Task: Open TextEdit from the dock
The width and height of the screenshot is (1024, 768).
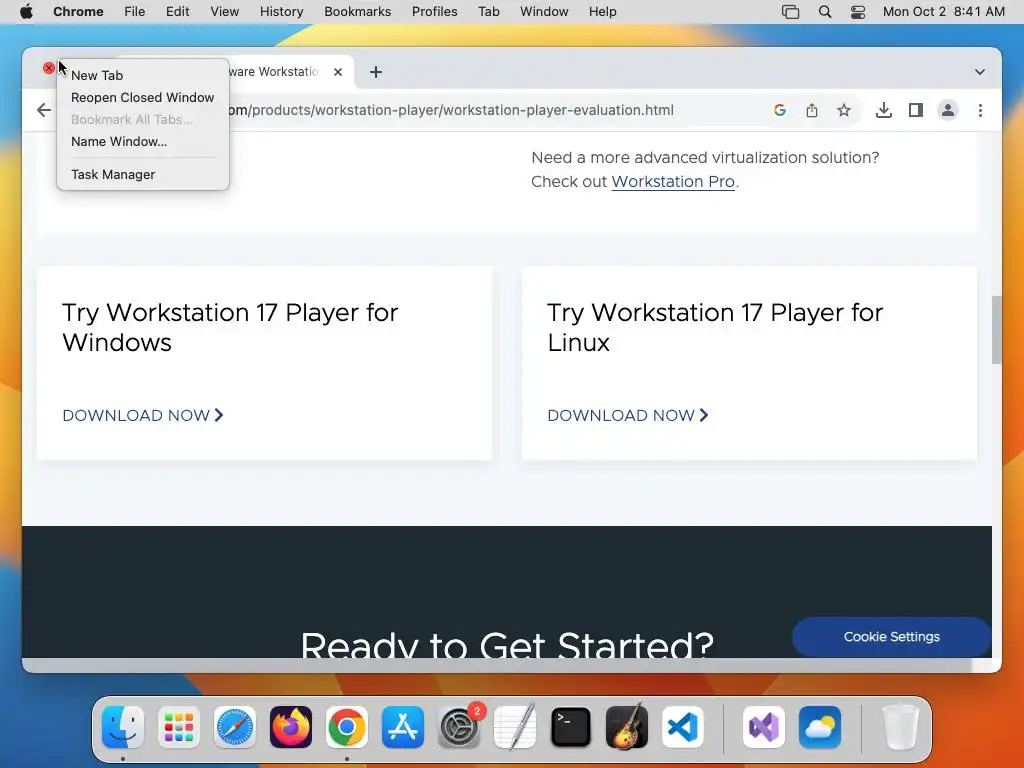Action: point(515,727)
